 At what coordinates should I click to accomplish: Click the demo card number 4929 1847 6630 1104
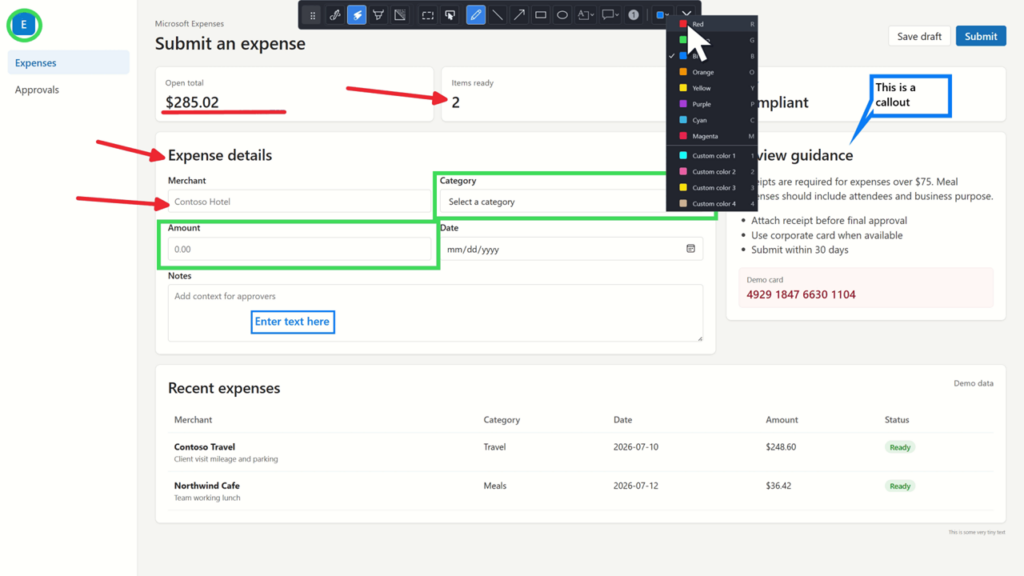[x=801, y=295]
